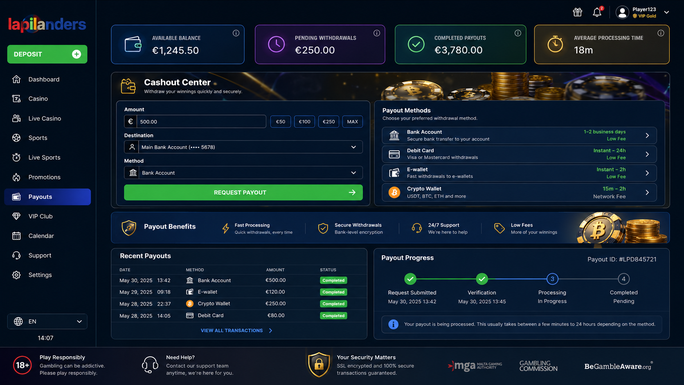
Task: Click the Cashout Center wallet icon
Action: [128, 86]
